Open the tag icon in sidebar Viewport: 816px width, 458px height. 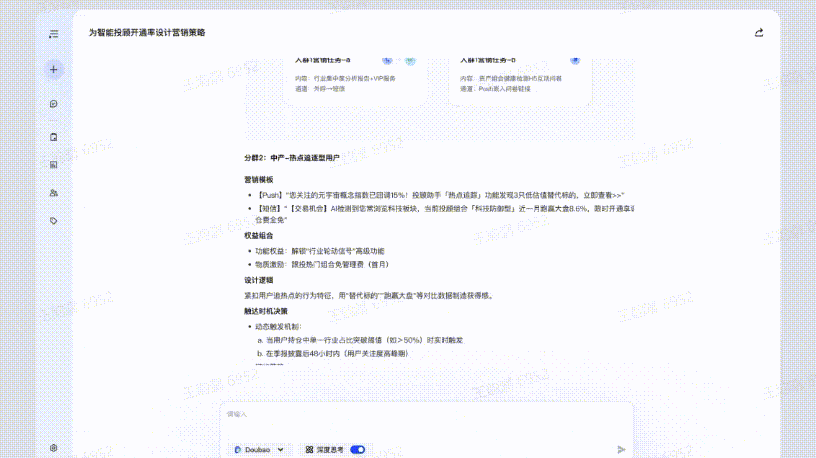point(54,221)
